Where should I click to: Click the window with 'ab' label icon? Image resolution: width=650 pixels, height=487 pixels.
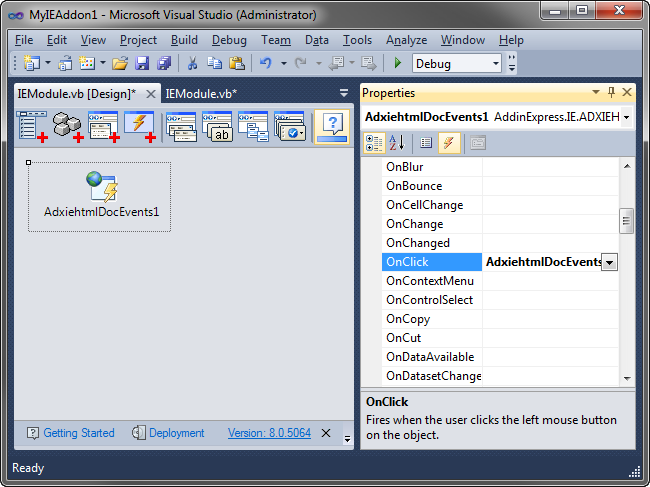217,127
